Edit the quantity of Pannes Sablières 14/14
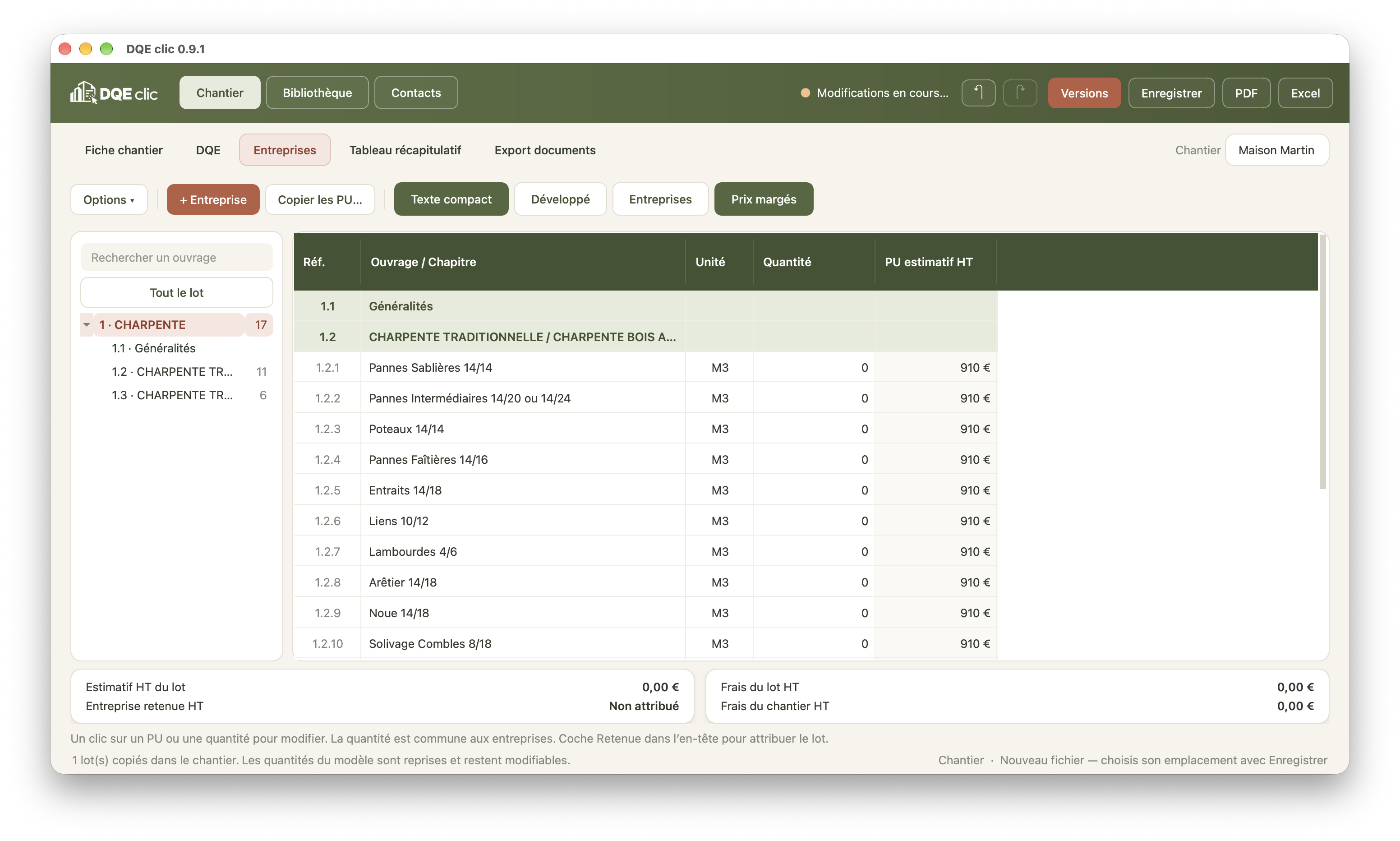This screenshot has width=1400, height=841. [x=813, y=367]
